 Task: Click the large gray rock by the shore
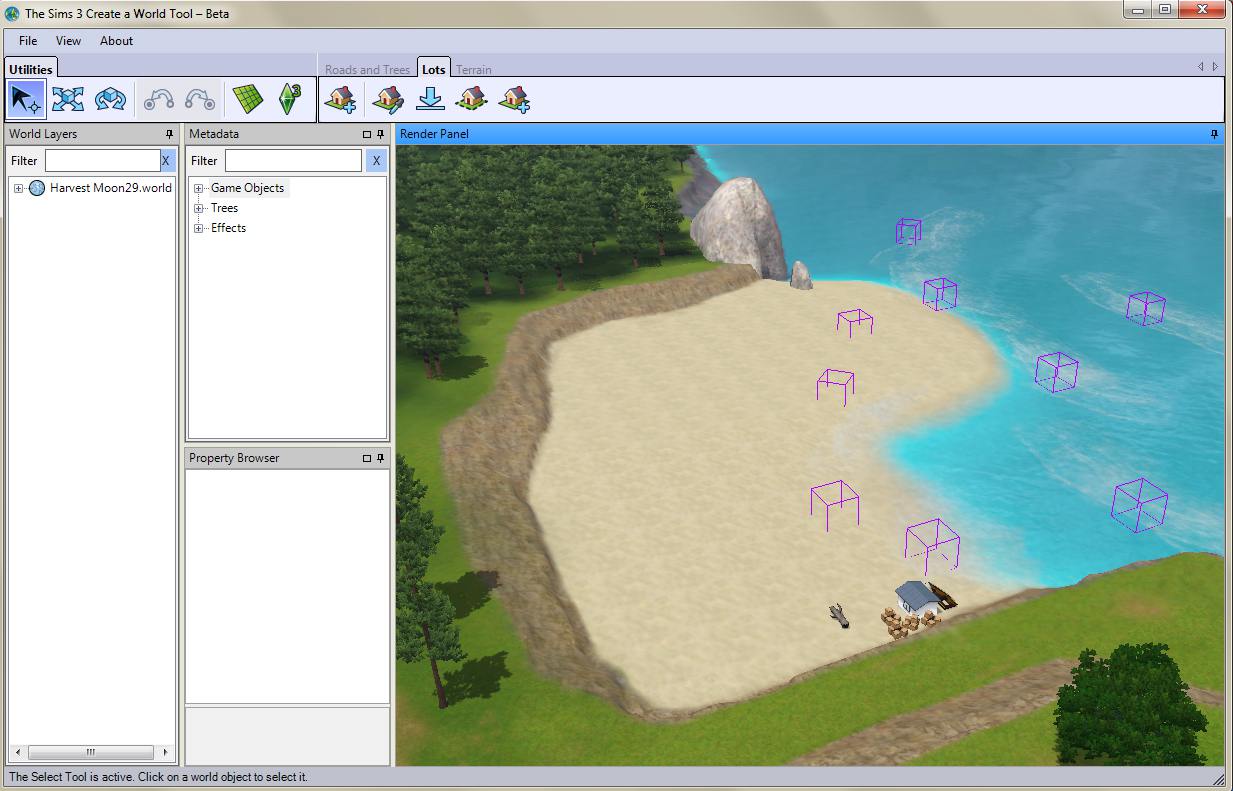click(739, 226)
